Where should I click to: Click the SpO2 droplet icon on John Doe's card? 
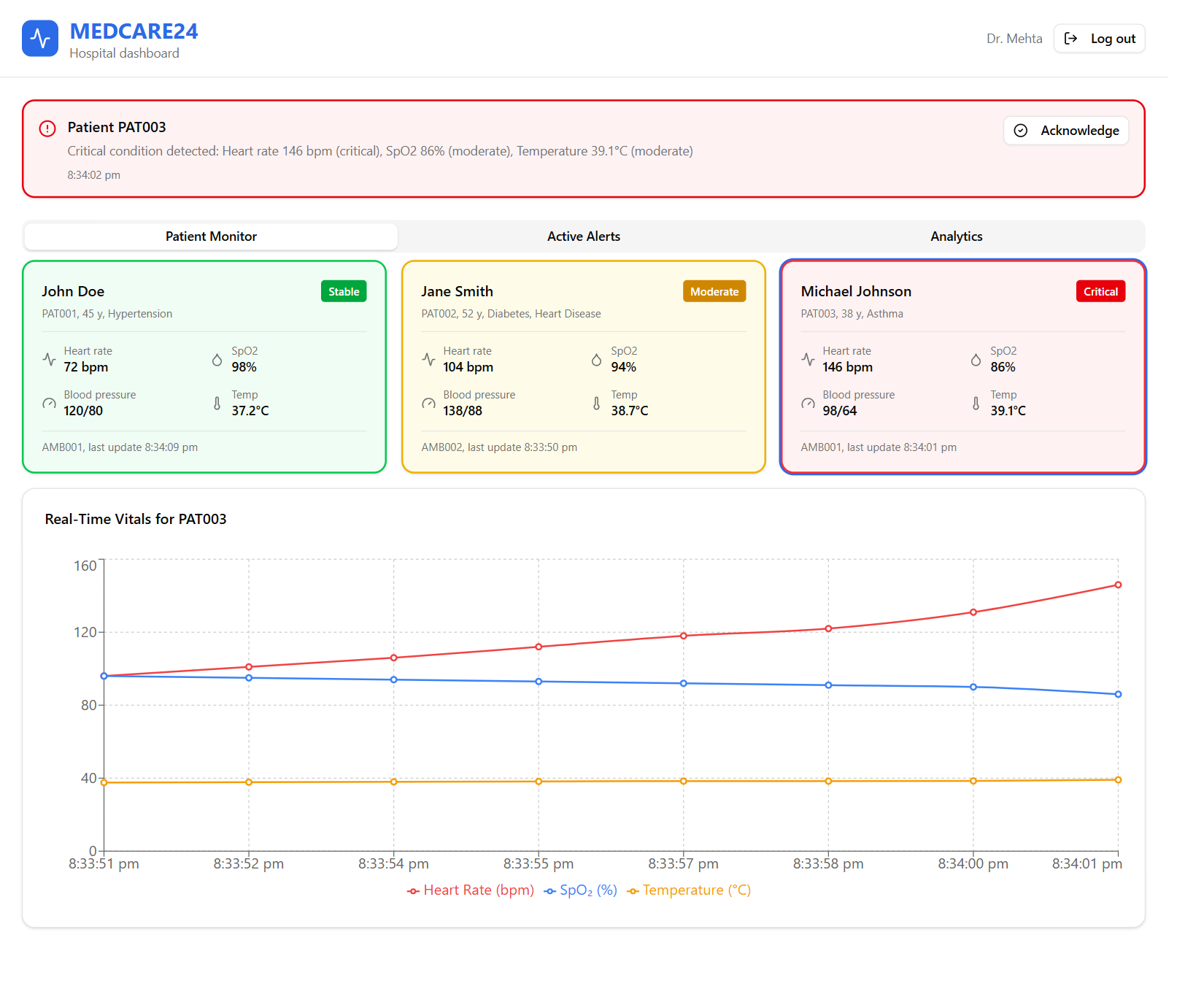tap(217, 359)
